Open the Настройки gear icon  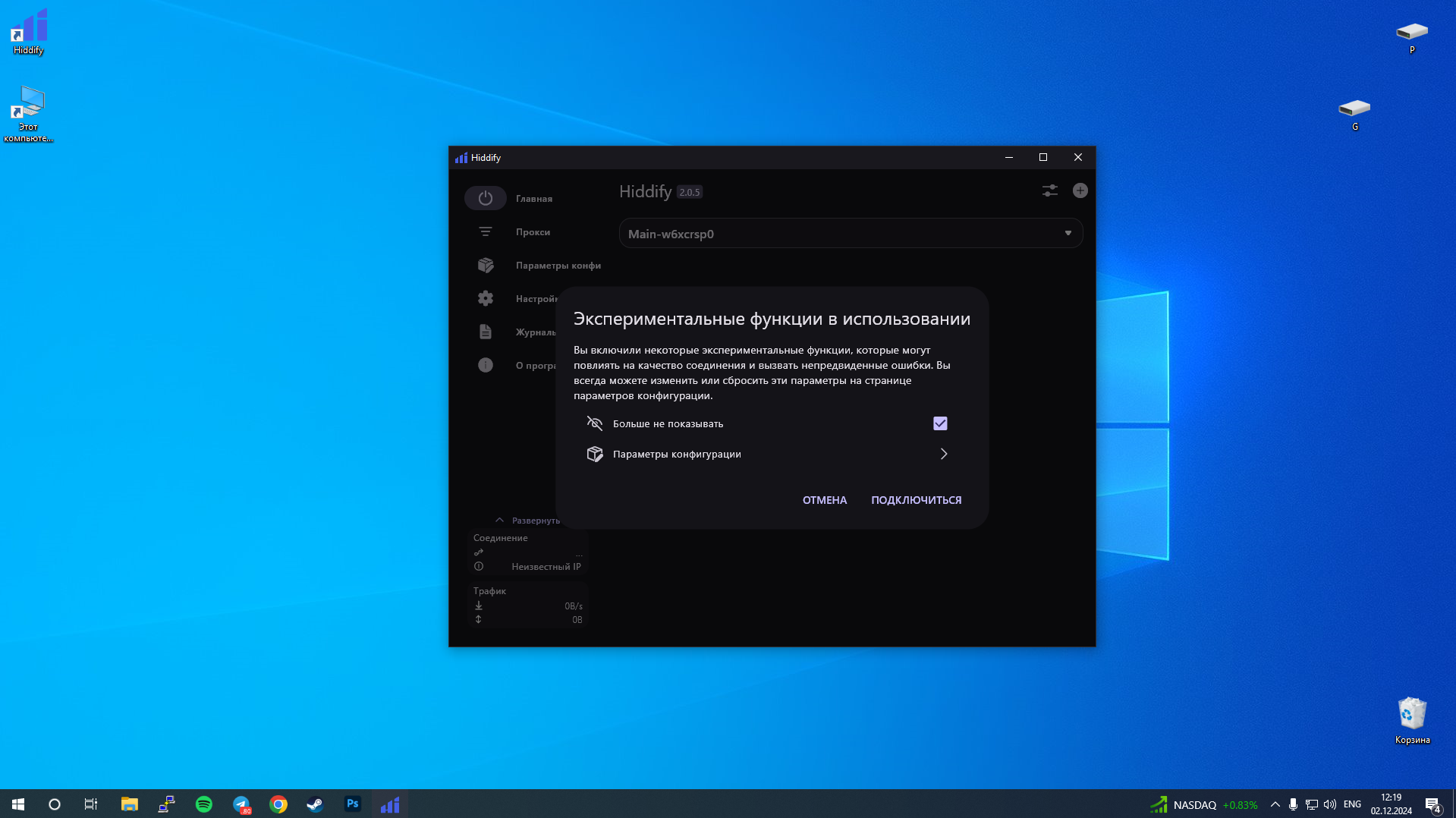(x=486, y=298)
